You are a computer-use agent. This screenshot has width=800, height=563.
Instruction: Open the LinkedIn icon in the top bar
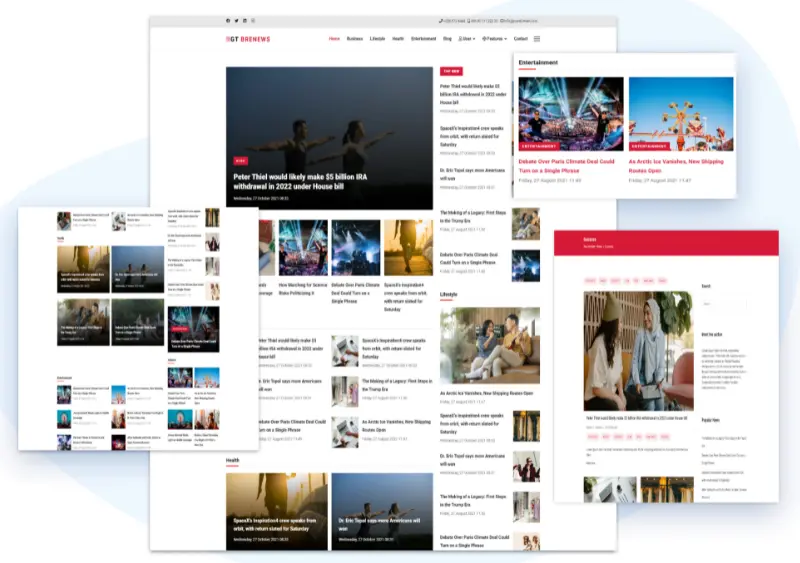pos(244,21)
